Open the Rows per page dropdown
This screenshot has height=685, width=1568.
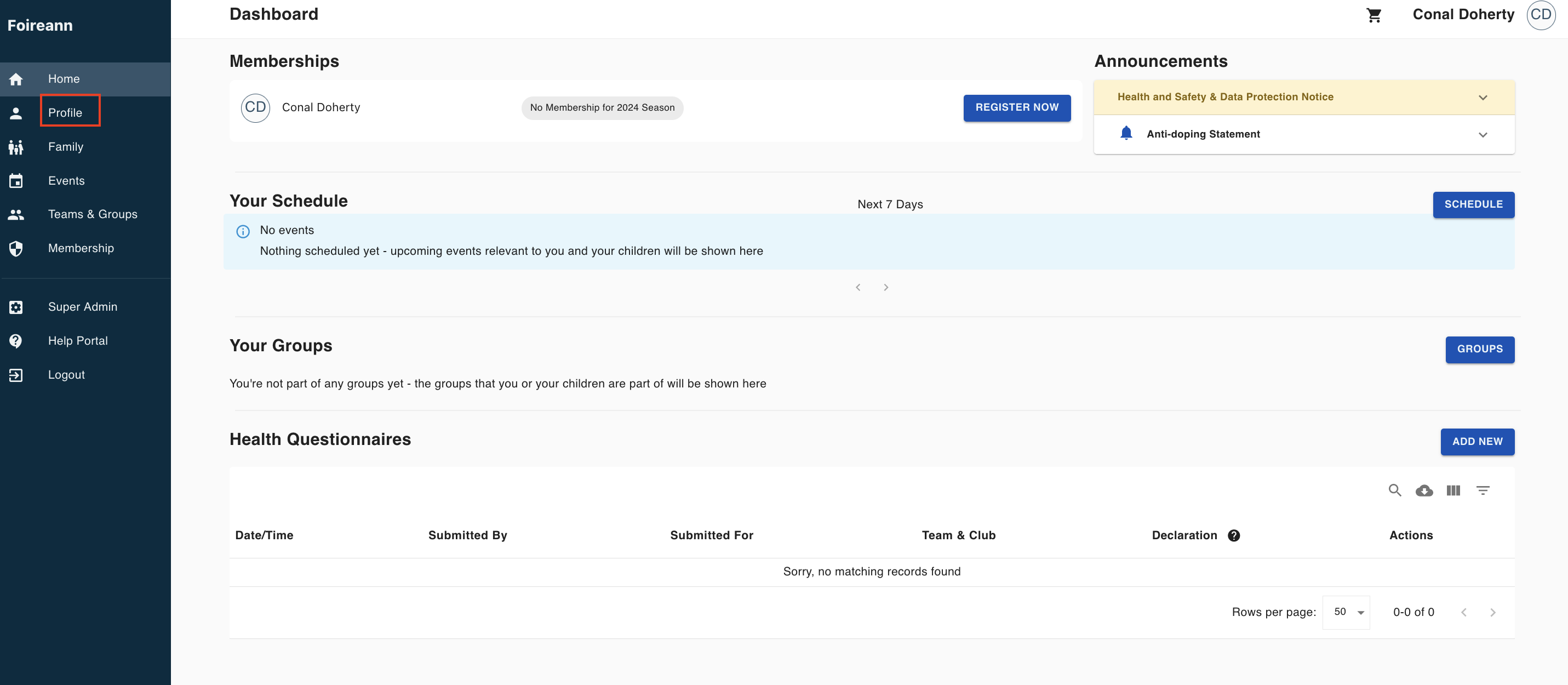[1347, 612]
